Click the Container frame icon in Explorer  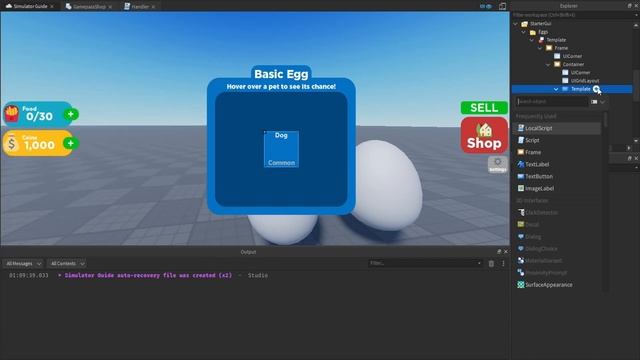pos(557,64)
